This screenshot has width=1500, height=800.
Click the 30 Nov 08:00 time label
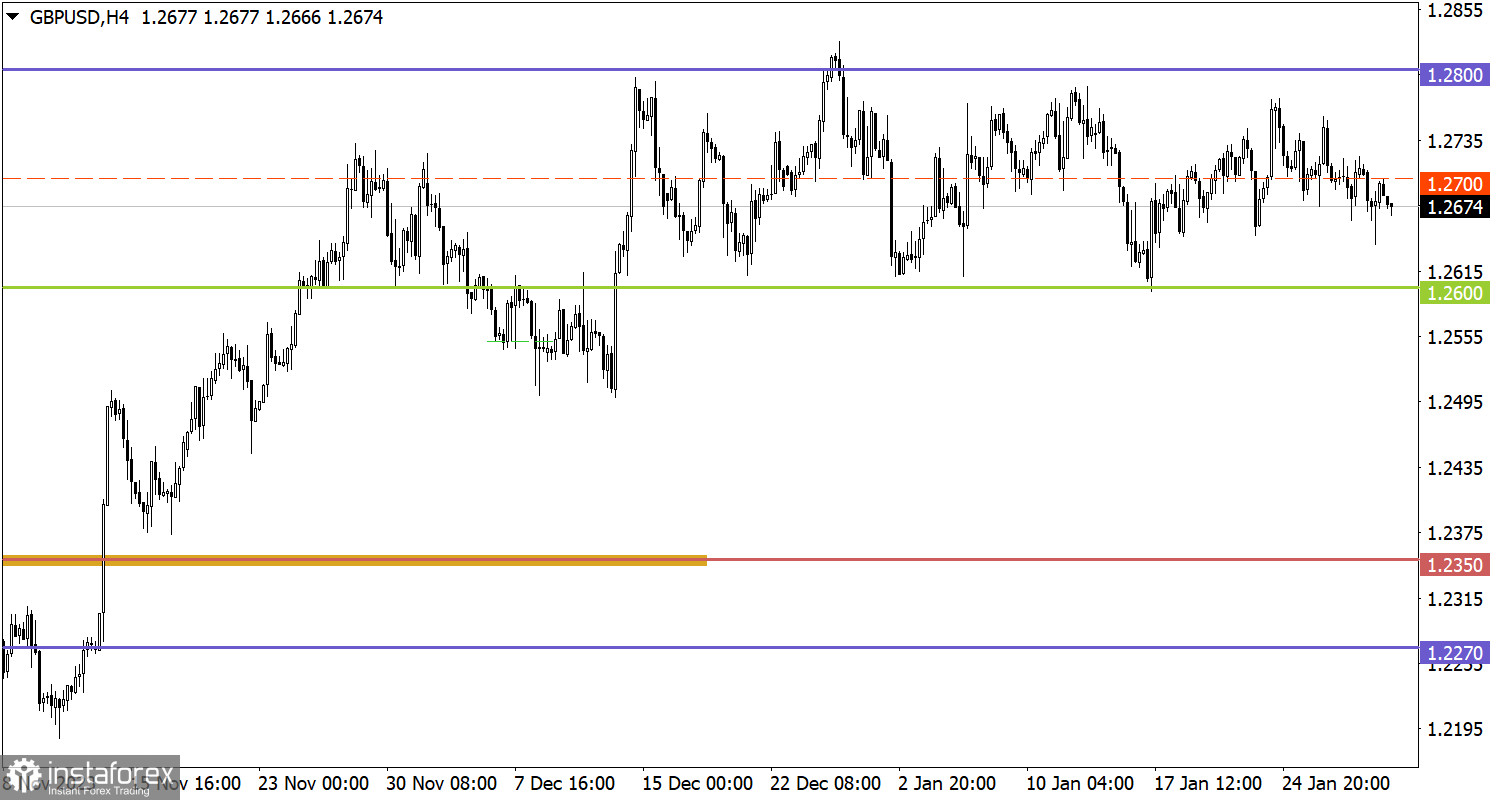[442, 782]
